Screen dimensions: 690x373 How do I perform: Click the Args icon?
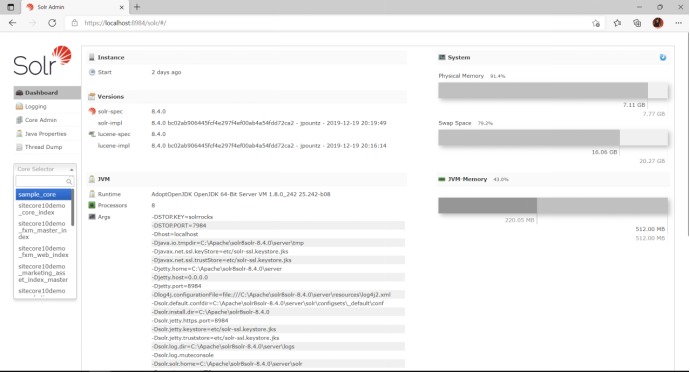(x=92, y=217)
